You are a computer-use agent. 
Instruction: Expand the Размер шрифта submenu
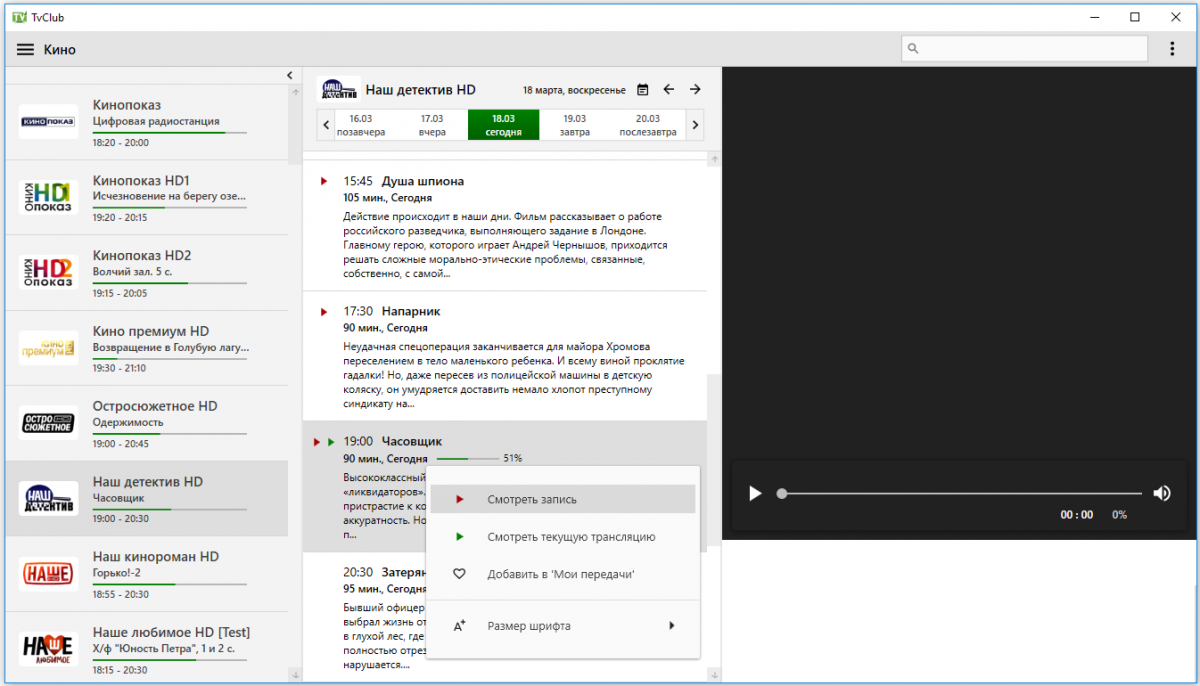[563, 626]
